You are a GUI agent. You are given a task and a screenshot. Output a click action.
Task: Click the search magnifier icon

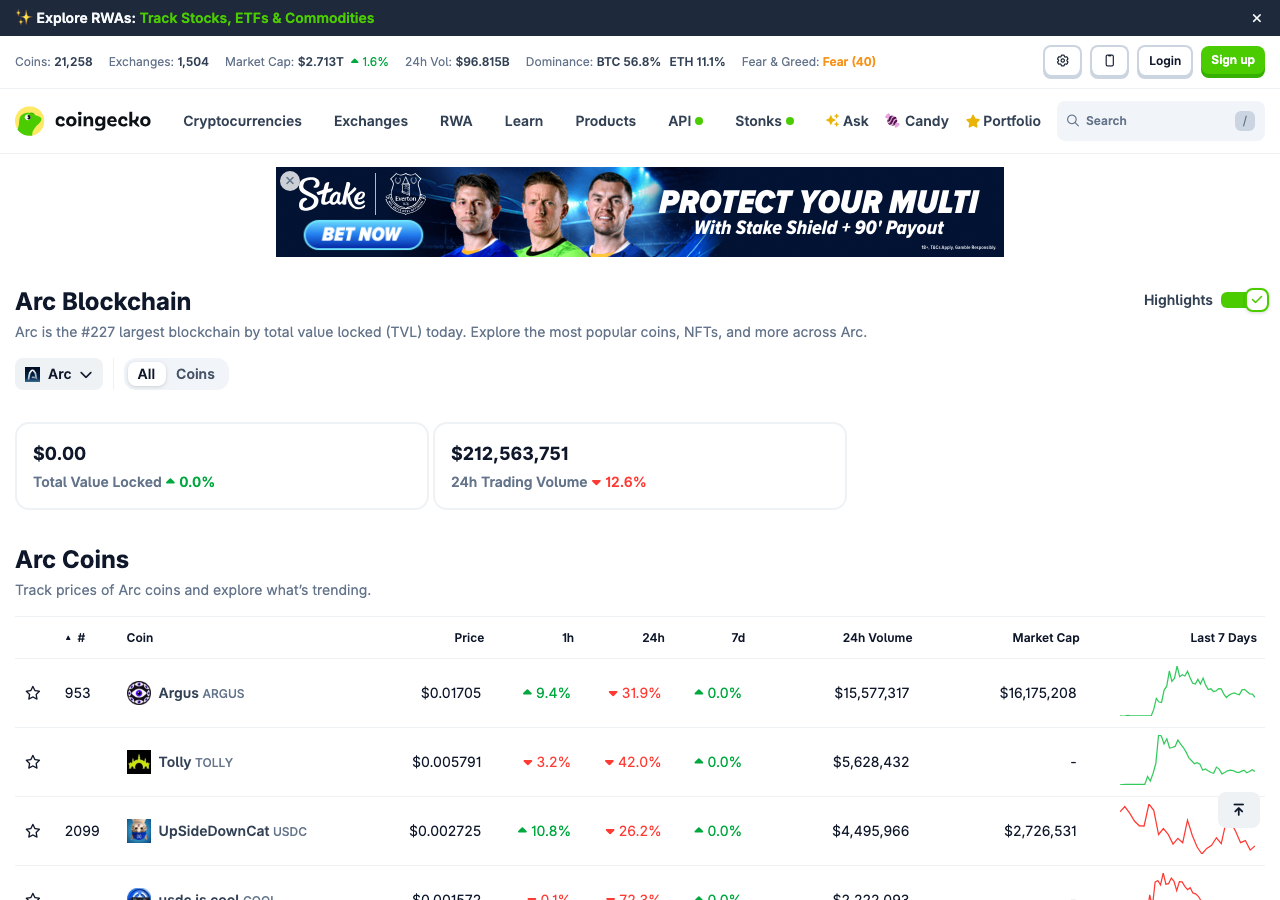[x=1073, y=121]
